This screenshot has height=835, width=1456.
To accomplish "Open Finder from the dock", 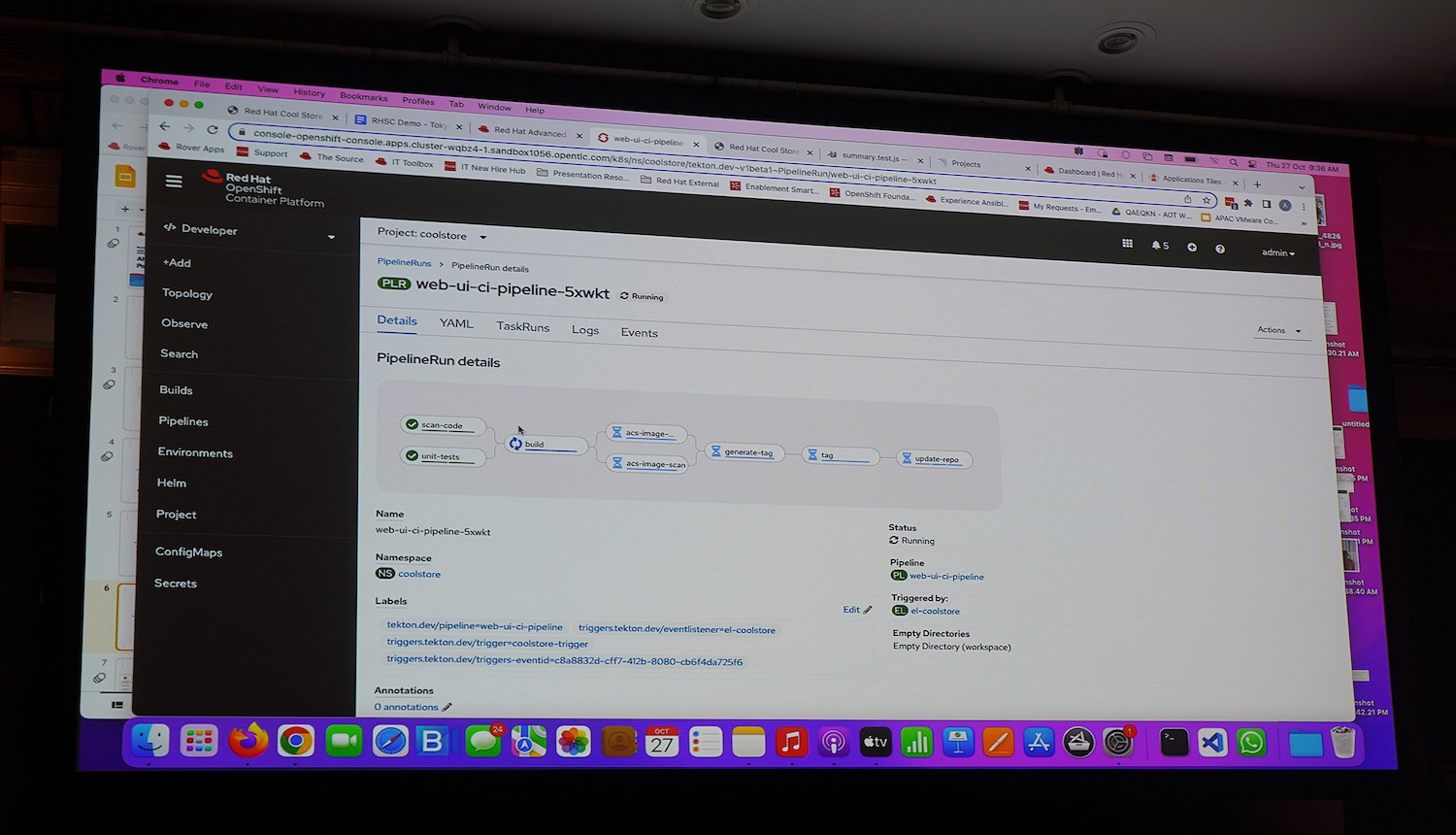I will coord(150,740).
